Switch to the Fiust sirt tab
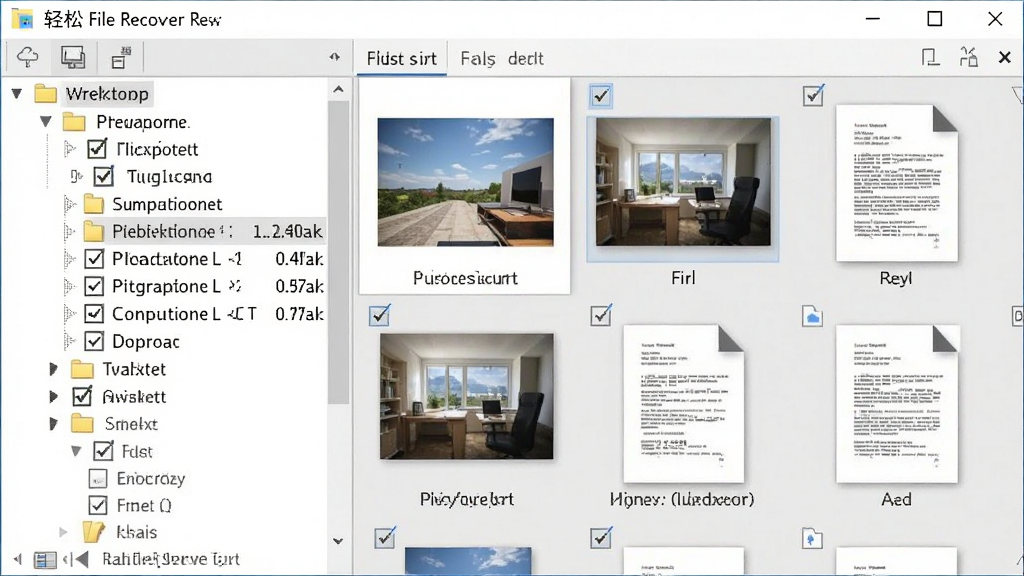Viewport: 1024px width, 576px height. pyautogui.click(x=402, y=59)
